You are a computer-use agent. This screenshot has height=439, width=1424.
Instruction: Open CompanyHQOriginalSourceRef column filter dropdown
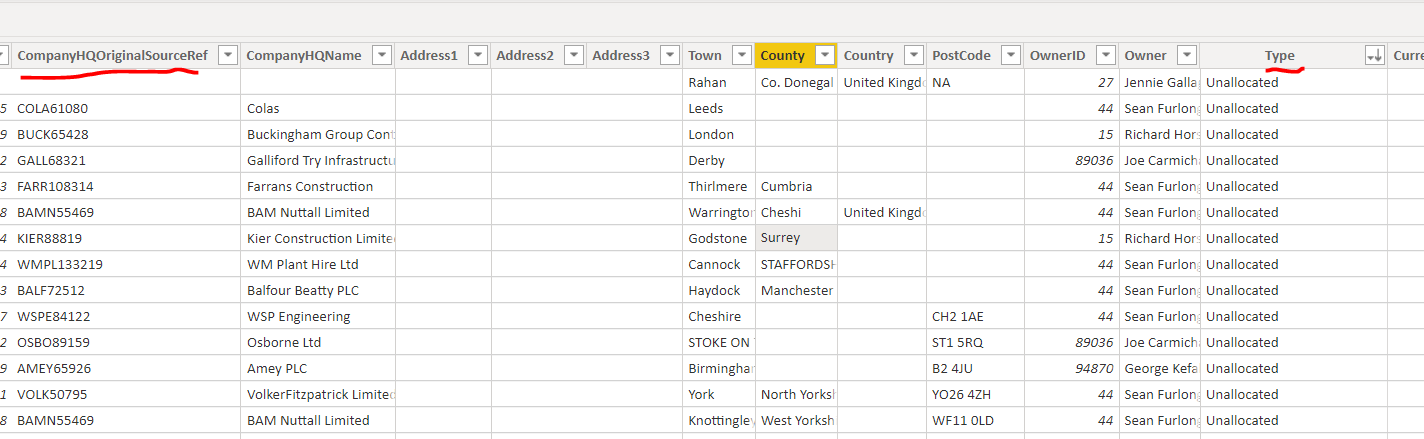(228, 55)
